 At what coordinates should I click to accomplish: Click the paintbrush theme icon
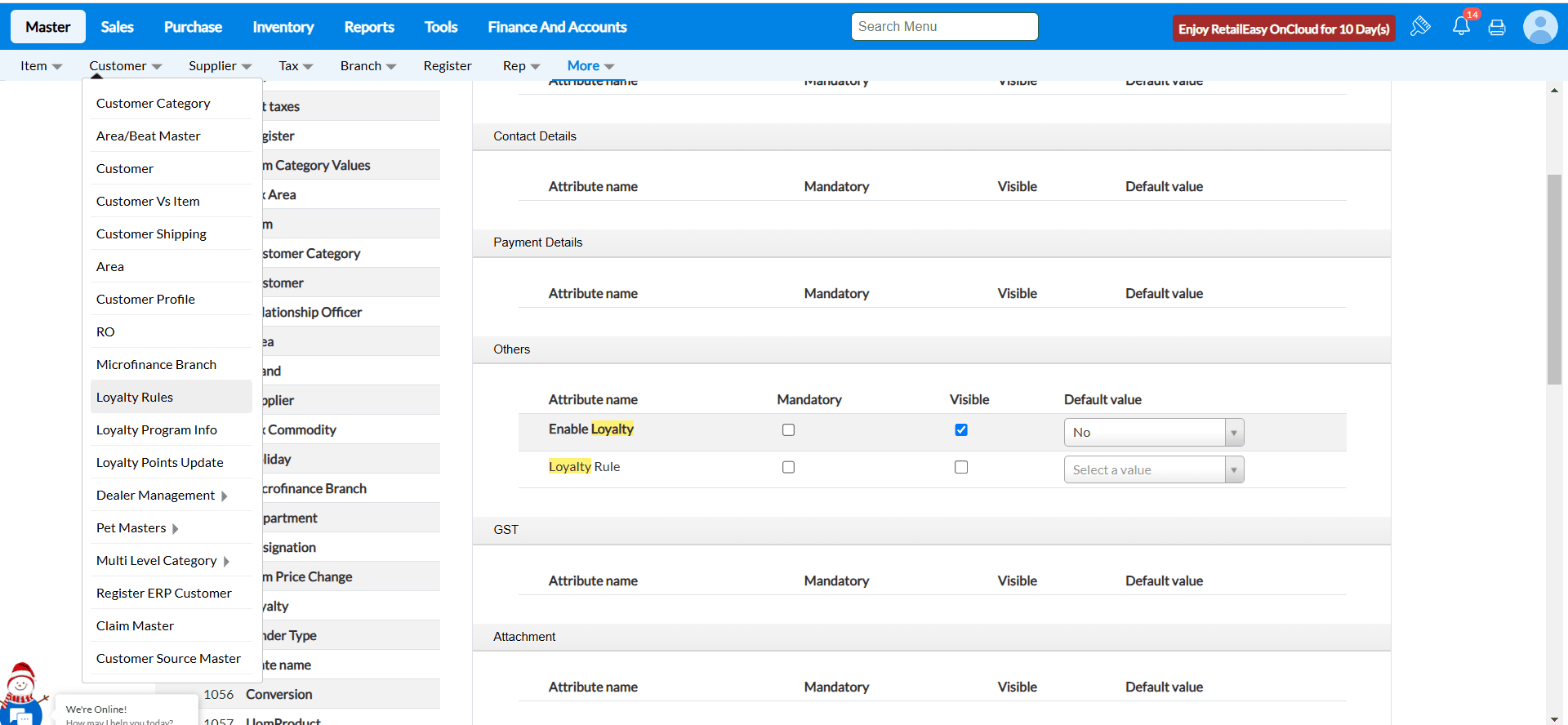pos(1420,27)
